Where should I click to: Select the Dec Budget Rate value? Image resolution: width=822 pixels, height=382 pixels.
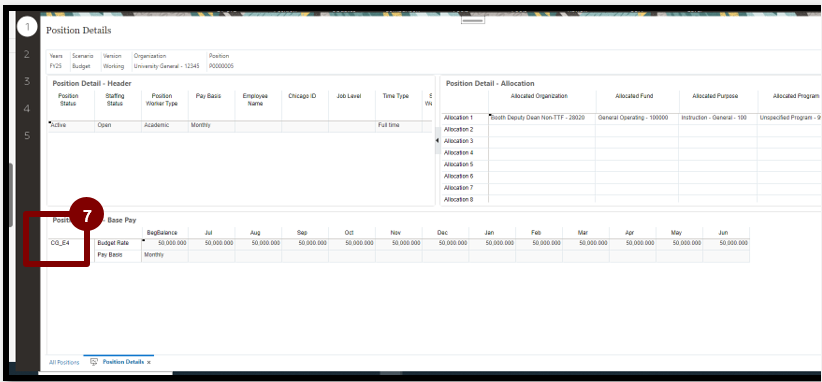click(x=445, y=243)
